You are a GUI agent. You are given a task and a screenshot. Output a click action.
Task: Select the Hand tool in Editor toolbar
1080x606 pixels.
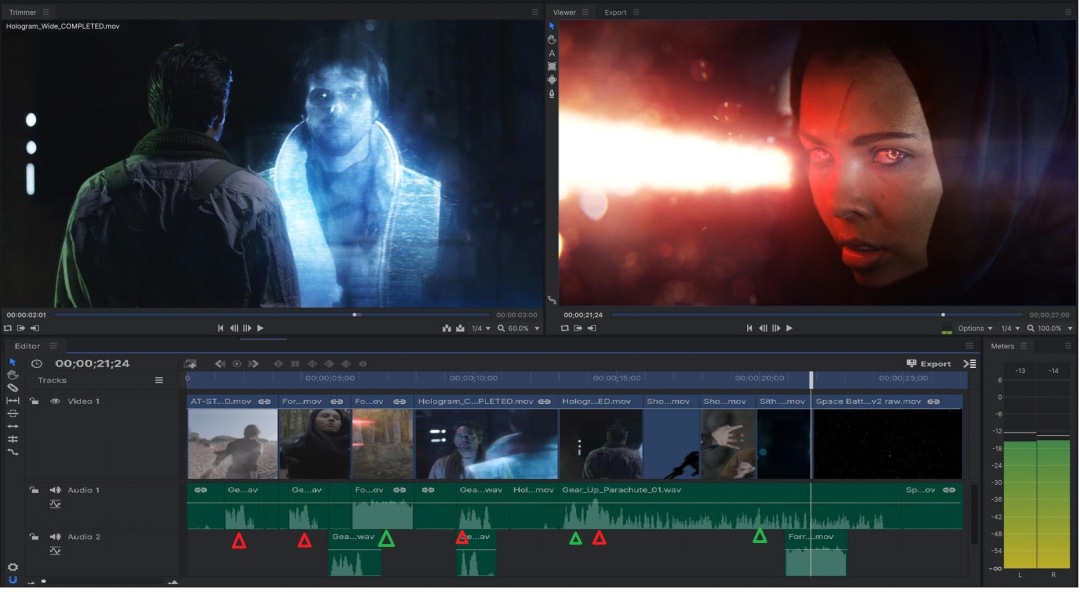12,375
